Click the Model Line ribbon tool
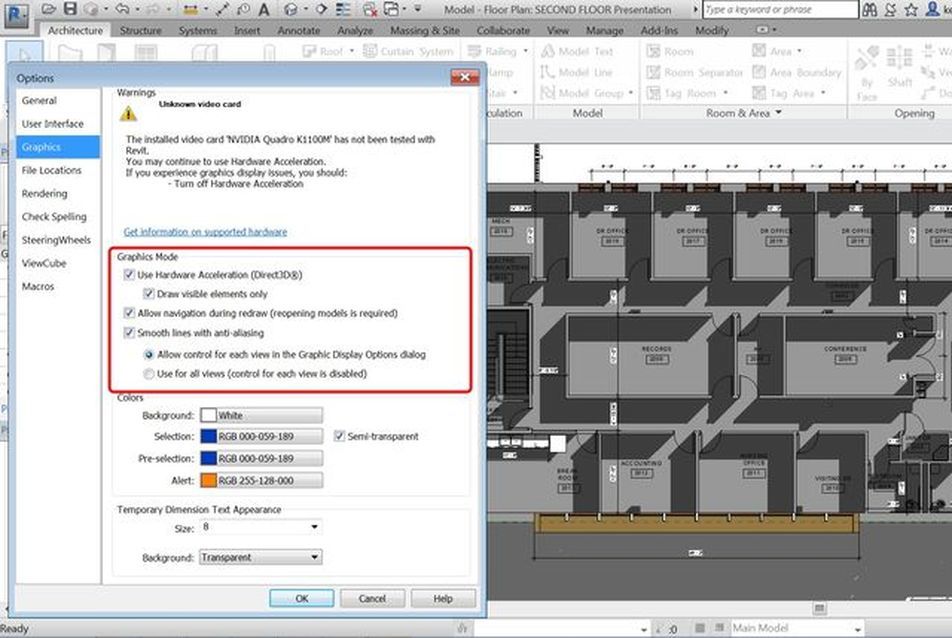Image resolution: width=952 pixels, height=638 pixels. [576, 72]
